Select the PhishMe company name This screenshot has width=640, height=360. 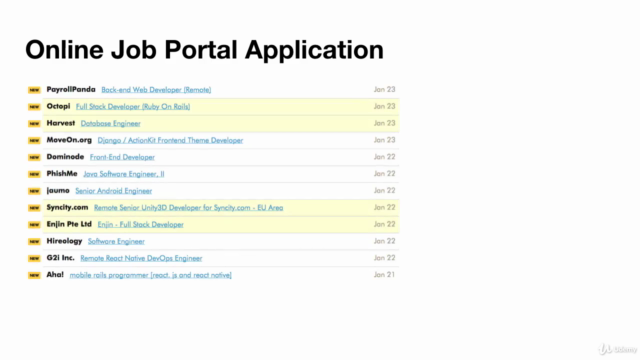click(62, 173)
